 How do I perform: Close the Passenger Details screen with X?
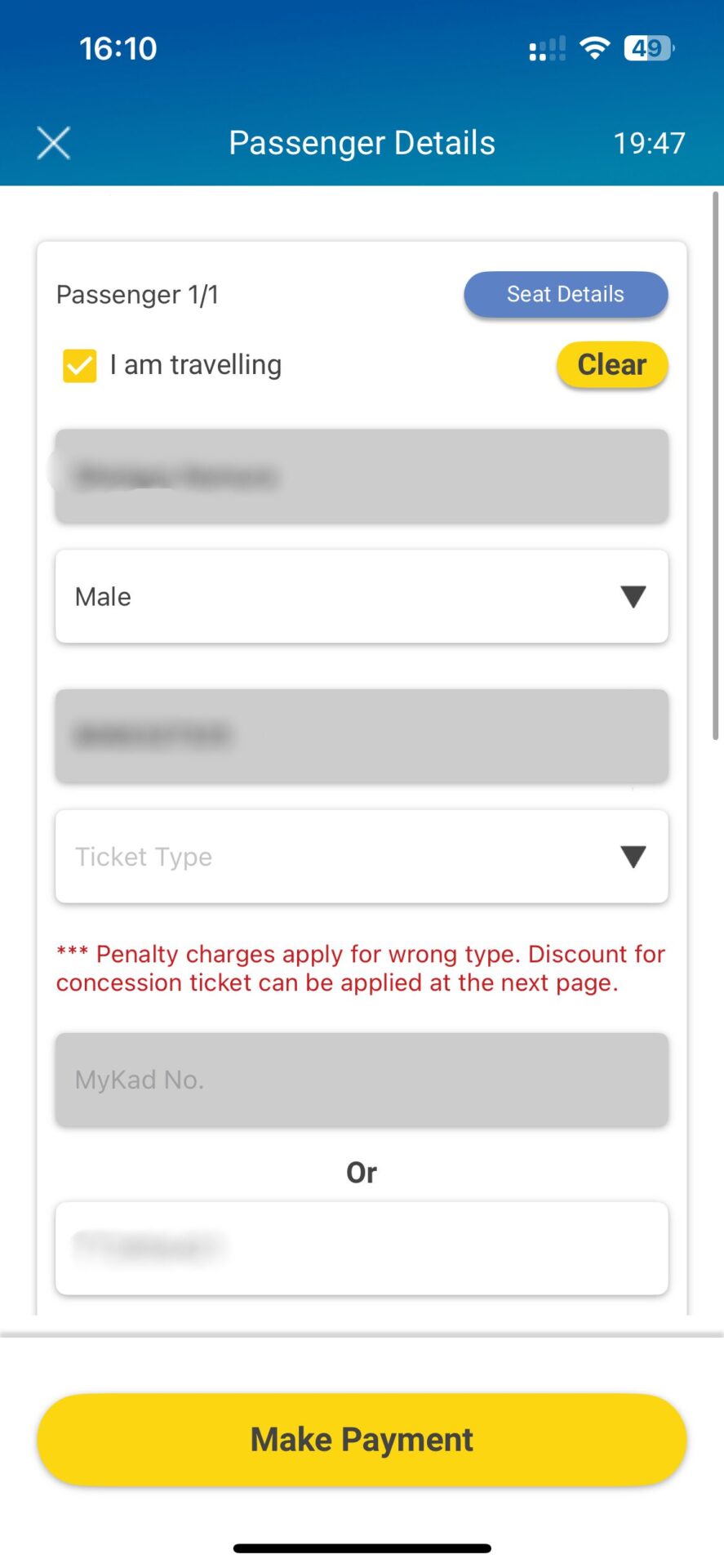tap(54, 143)
